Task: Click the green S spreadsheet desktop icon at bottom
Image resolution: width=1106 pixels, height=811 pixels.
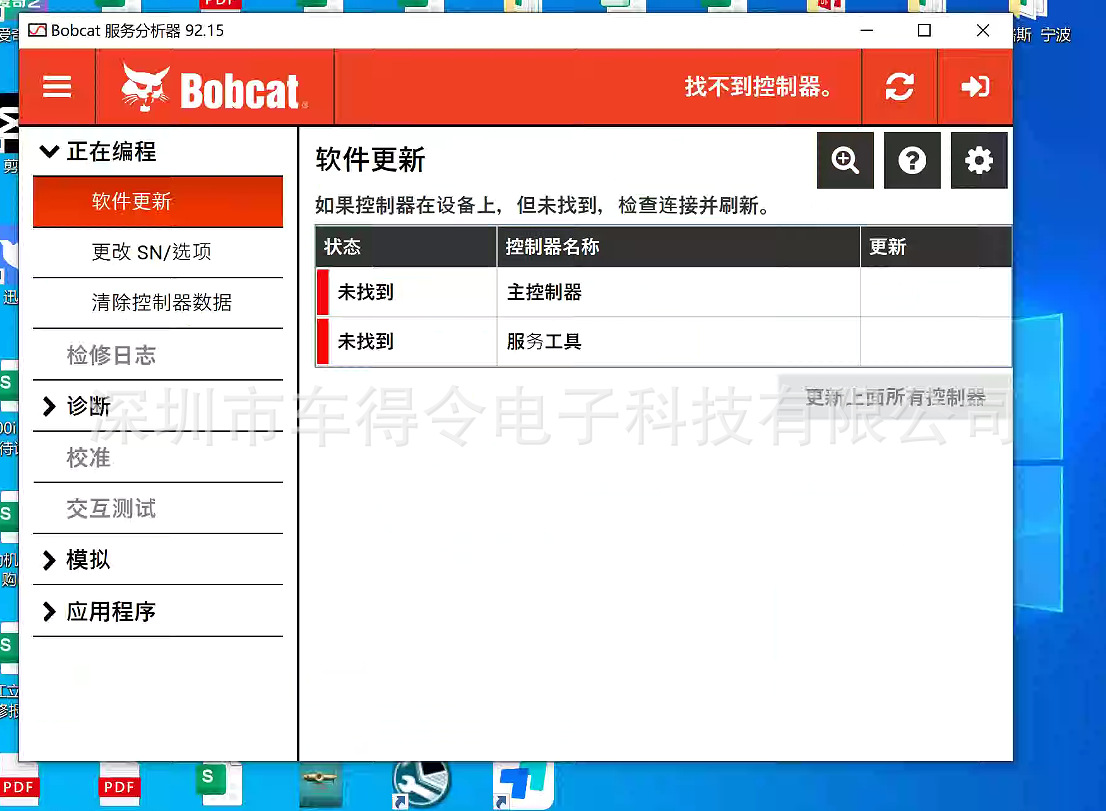Action: [x=219, y=784]
